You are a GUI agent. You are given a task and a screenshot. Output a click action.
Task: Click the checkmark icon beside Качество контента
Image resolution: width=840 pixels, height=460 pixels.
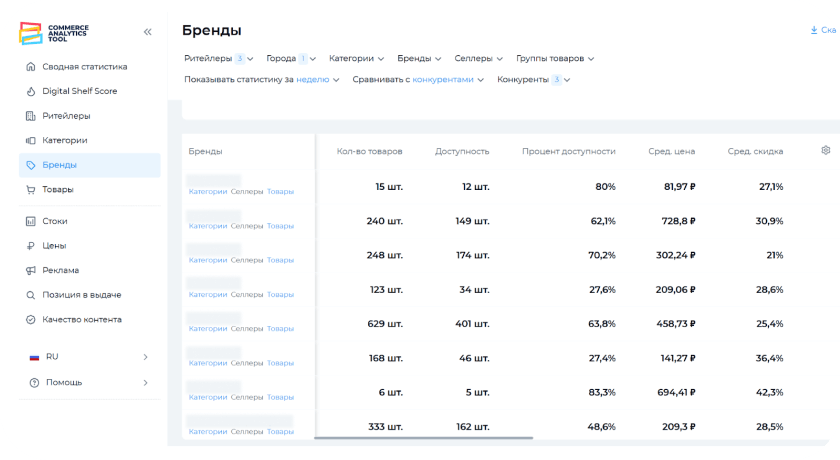coord(31,320)
